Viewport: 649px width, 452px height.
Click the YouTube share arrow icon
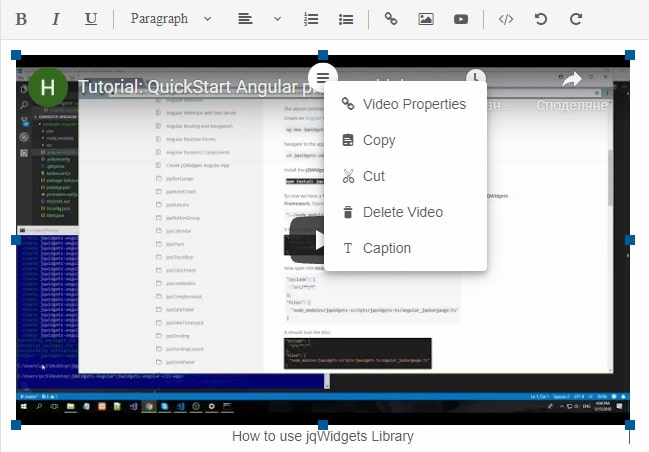coord(572,79)
